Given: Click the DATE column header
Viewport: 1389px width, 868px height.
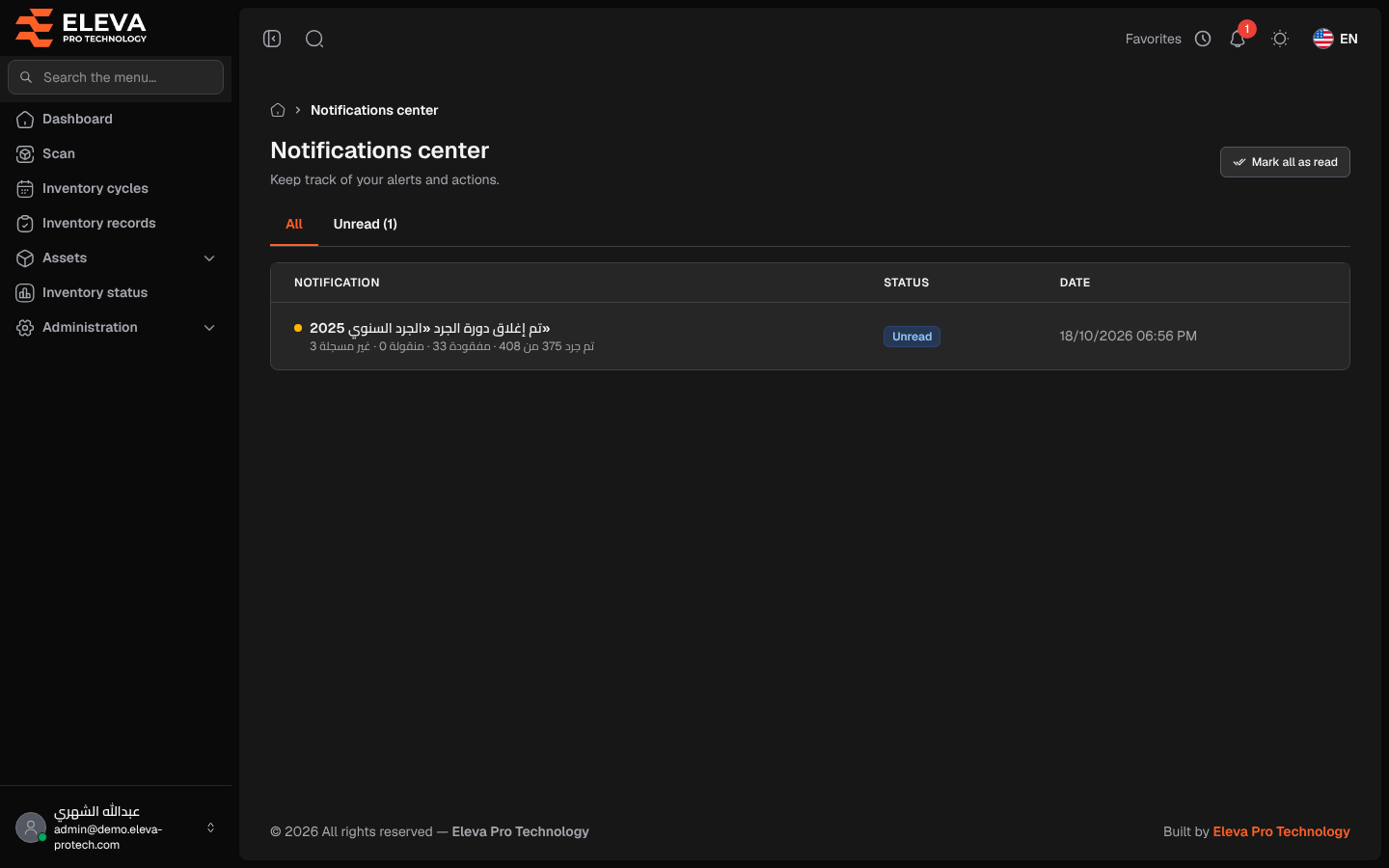Looking at the screenshot, I should 1075,283.
